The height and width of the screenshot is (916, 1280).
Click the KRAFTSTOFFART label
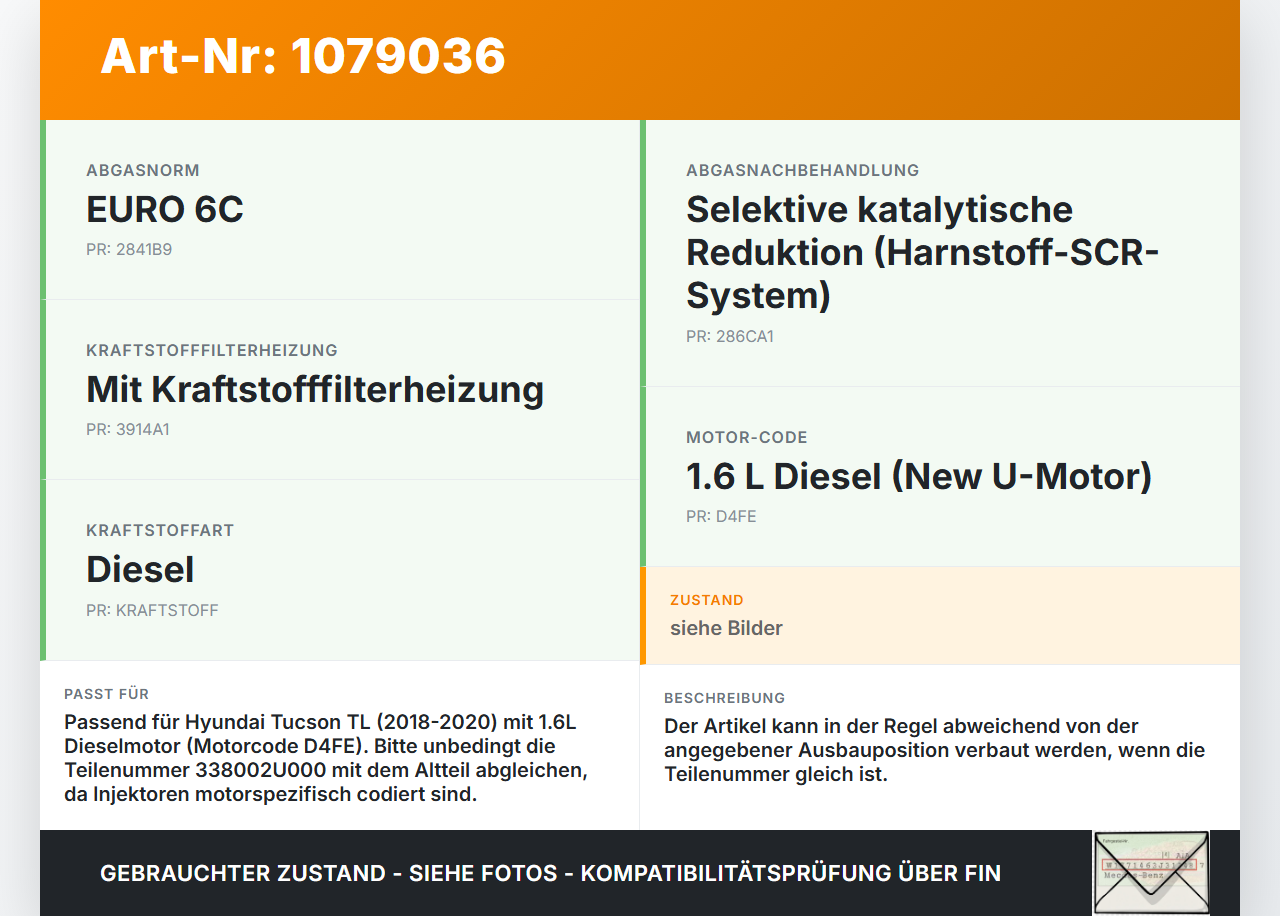point(160,530)
